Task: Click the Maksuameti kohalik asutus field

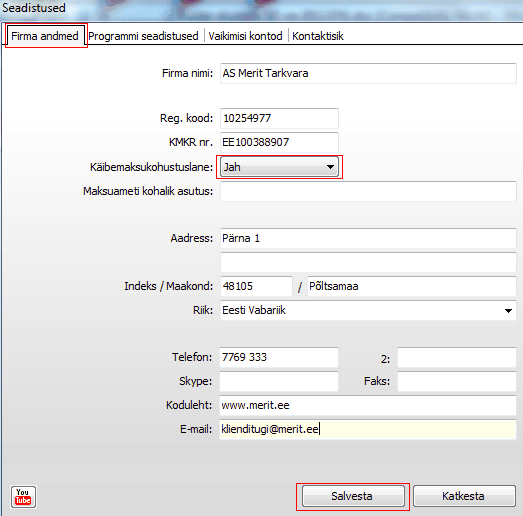Action: point(368,191)
